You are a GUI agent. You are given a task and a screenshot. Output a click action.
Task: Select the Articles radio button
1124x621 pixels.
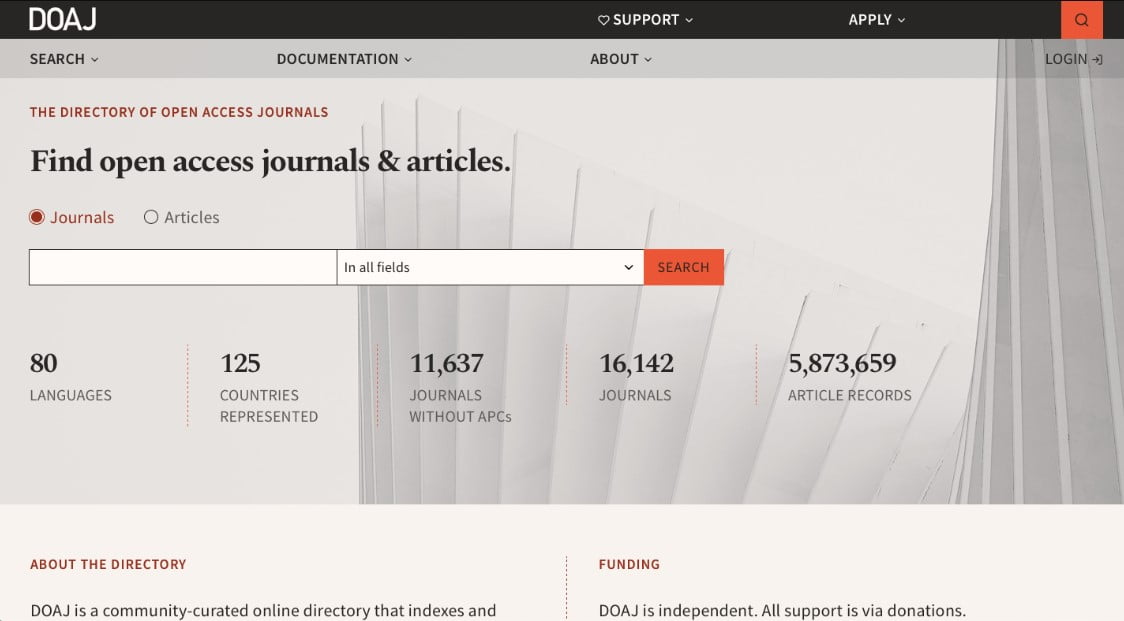[x=151, y=217]
